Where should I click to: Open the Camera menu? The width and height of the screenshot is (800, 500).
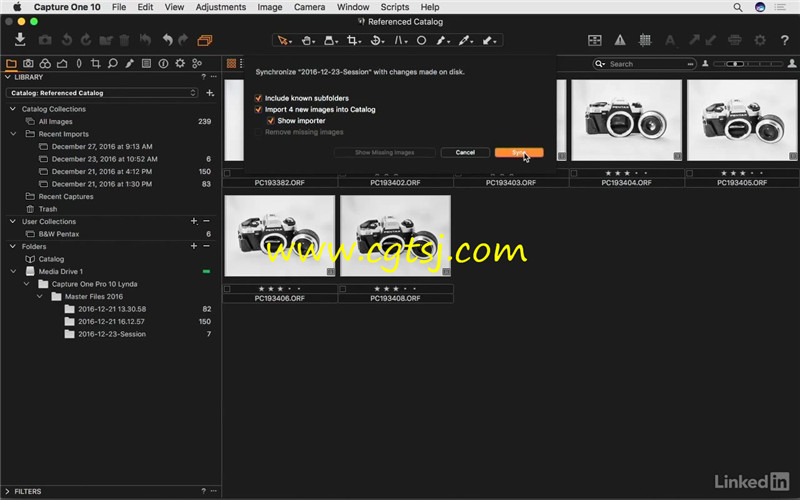309,7
